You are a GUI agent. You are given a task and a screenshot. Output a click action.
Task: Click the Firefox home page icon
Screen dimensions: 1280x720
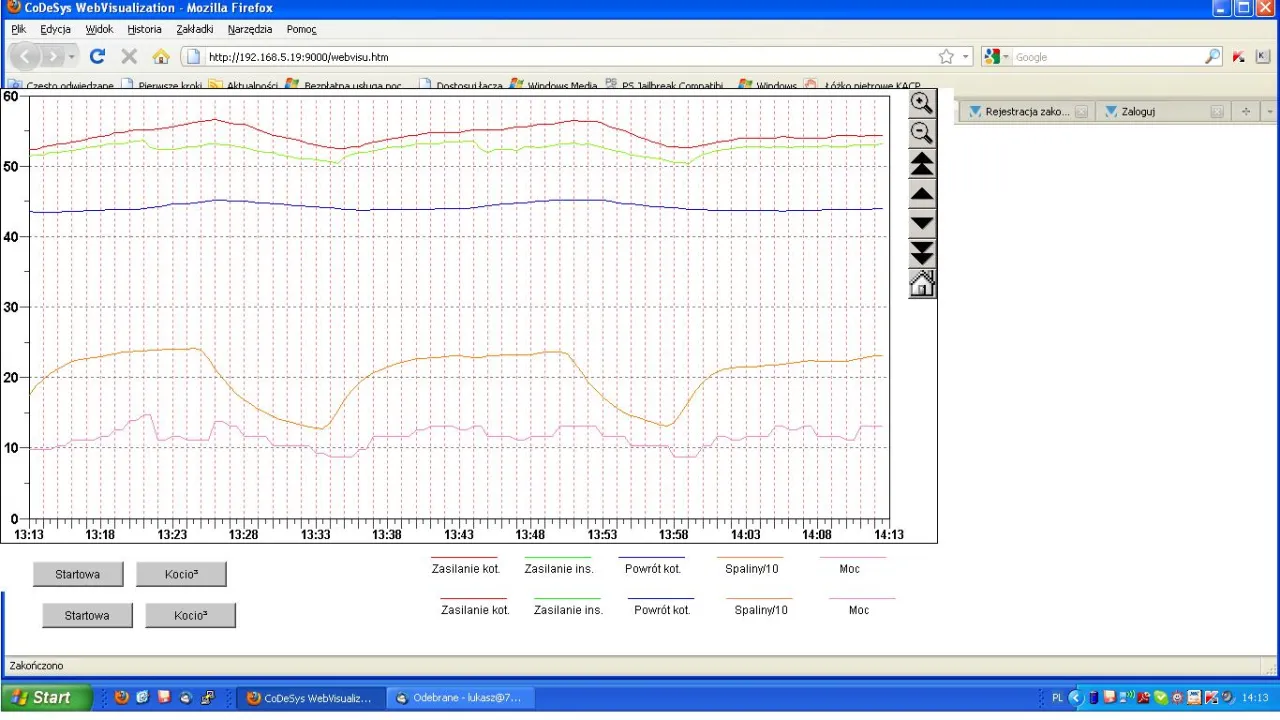(160, 57)
